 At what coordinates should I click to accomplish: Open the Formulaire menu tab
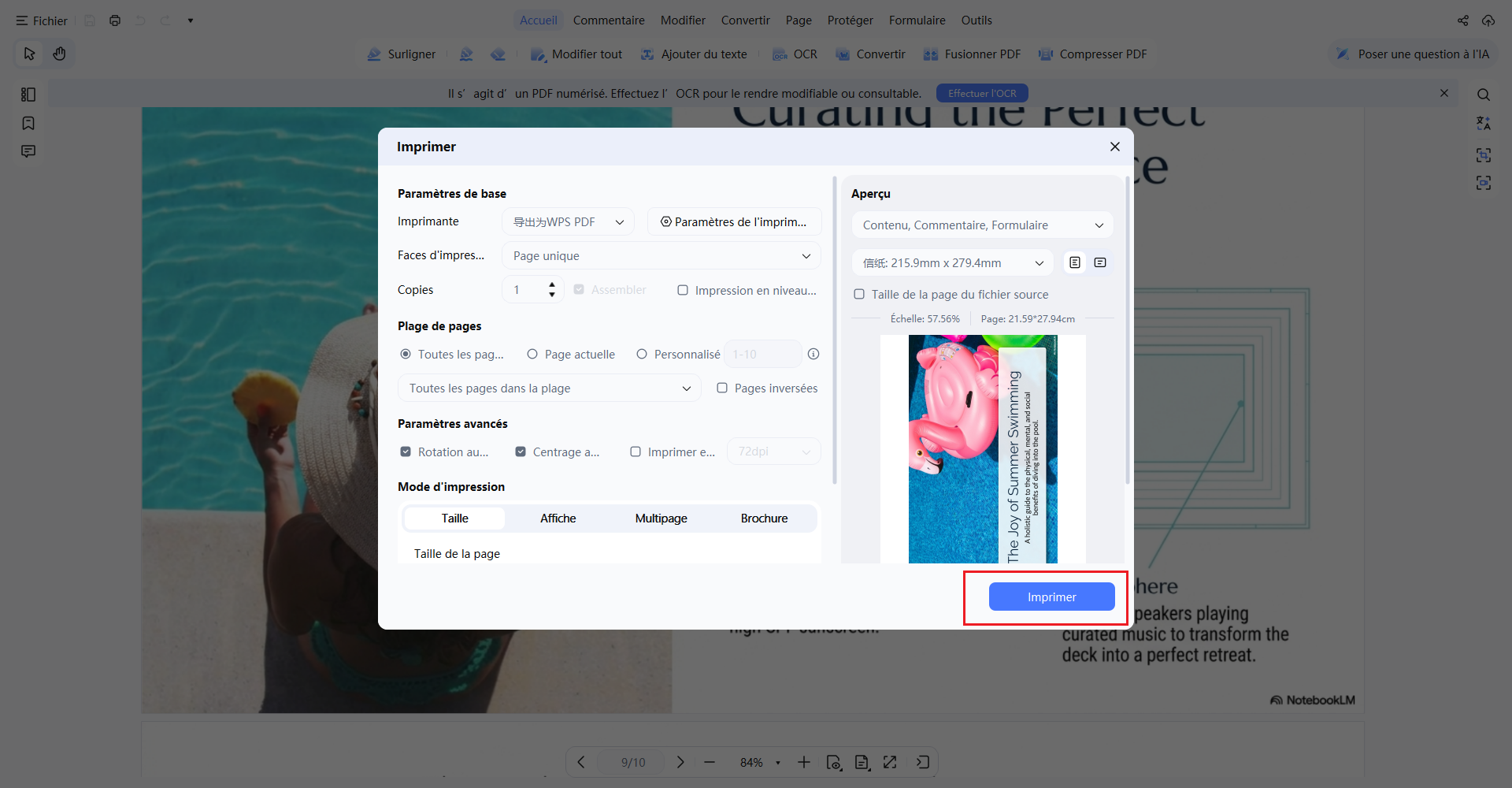click(x=917, y=20)
